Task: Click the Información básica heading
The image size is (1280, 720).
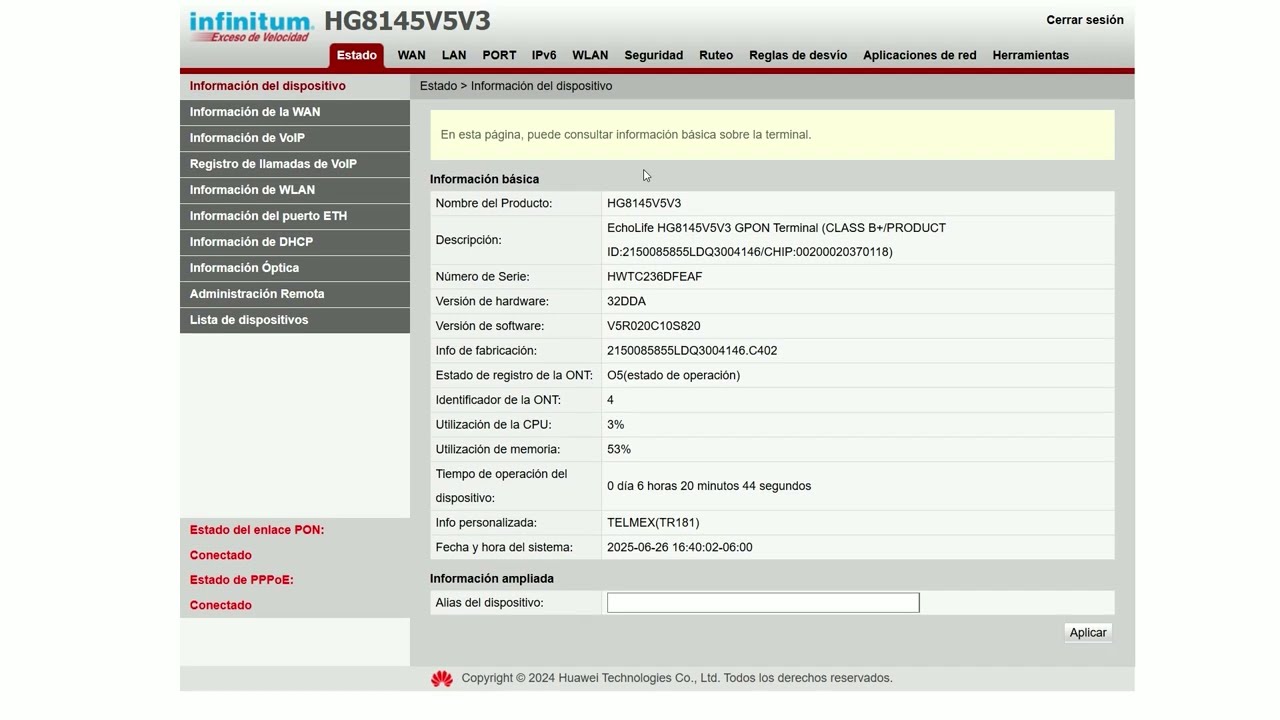Action: pos(484,179)
